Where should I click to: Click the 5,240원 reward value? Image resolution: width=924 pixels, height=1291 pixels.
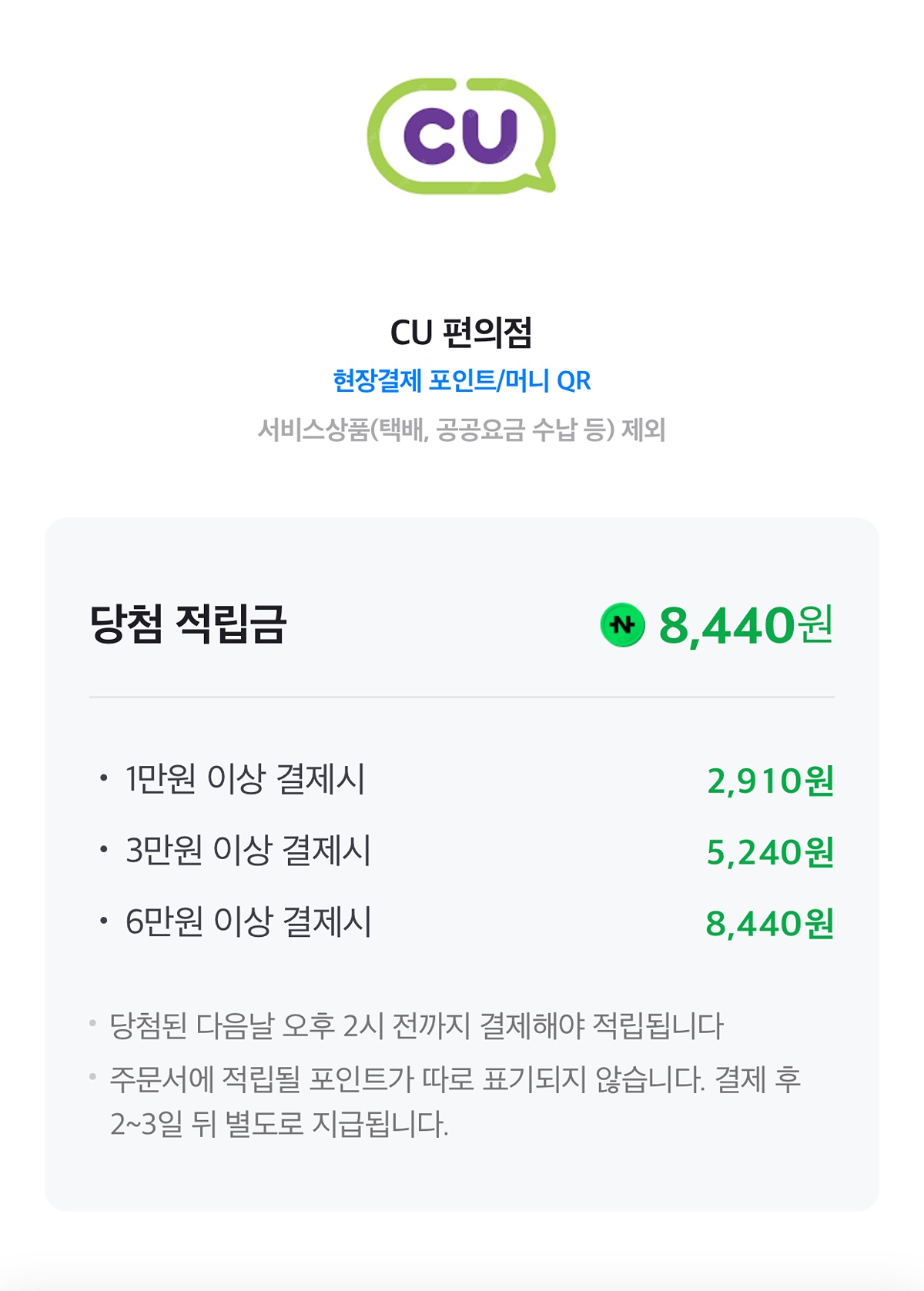click(x=770, y=852)
